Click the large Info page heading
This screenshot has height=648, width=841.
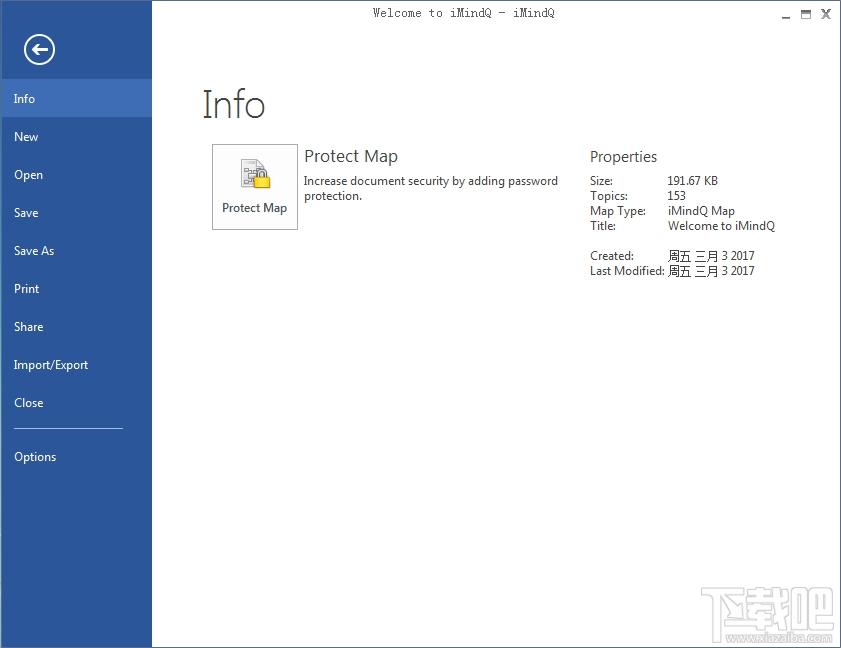pos(233,105)
